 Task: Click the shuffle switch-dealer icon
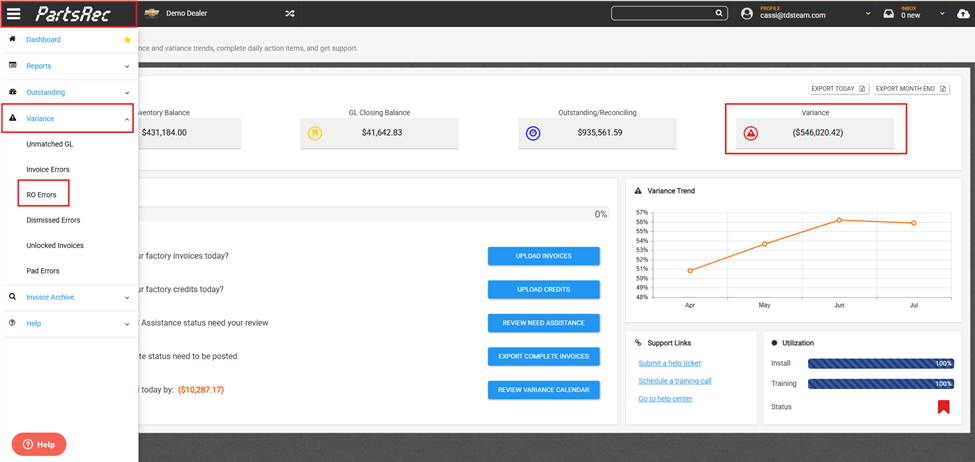point(290,14)
